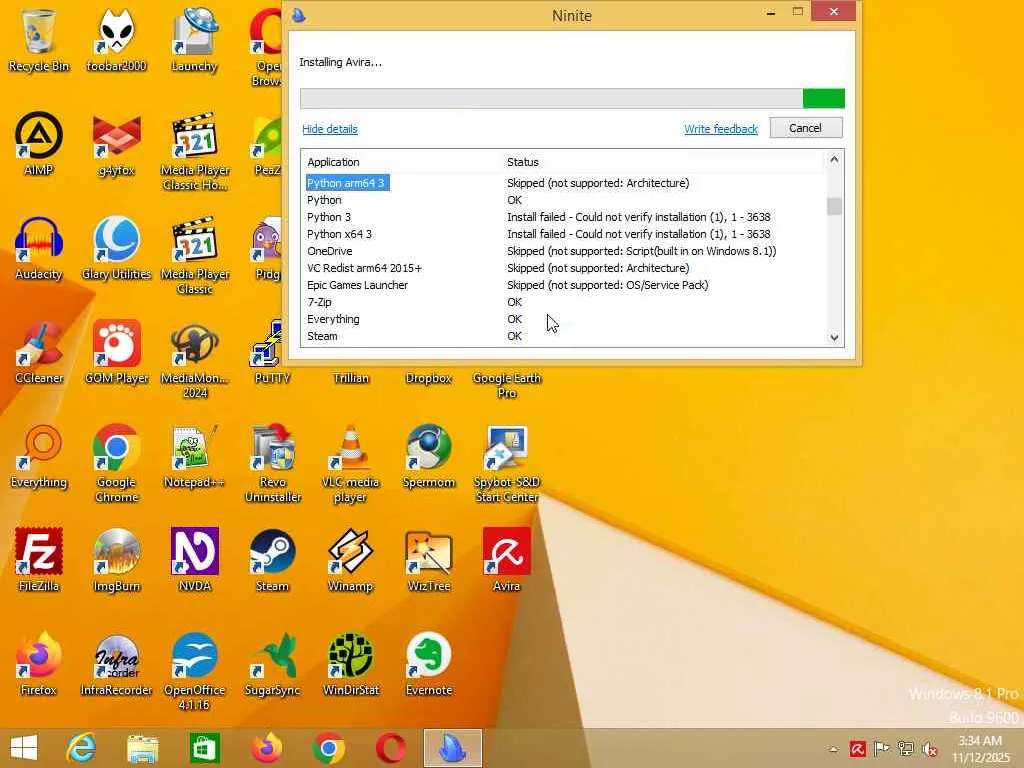Screen dimensions: 1024x768
Task: Click the Ninite taskbar button
Action: click(453, 748)
